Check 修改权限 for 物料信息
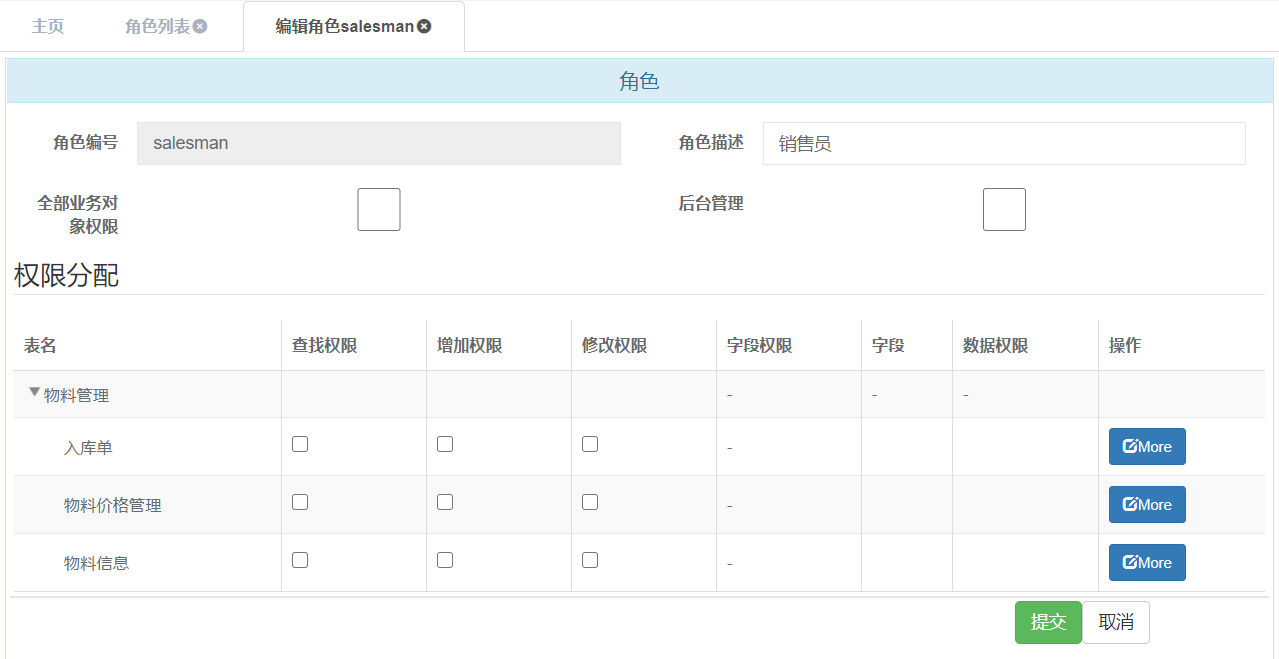 pos(590,560)
